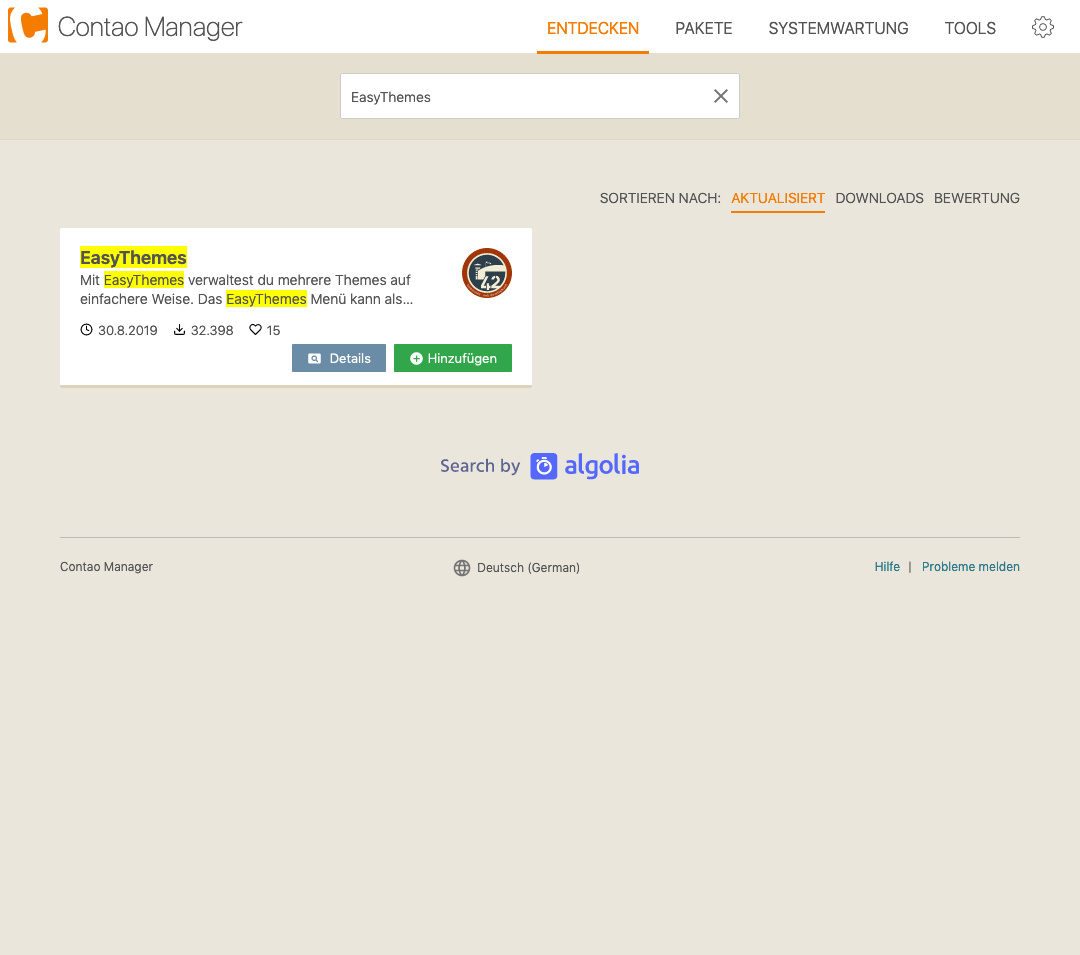
Task: Open Details for EasyThemes
Action: (x=339, y=358)
